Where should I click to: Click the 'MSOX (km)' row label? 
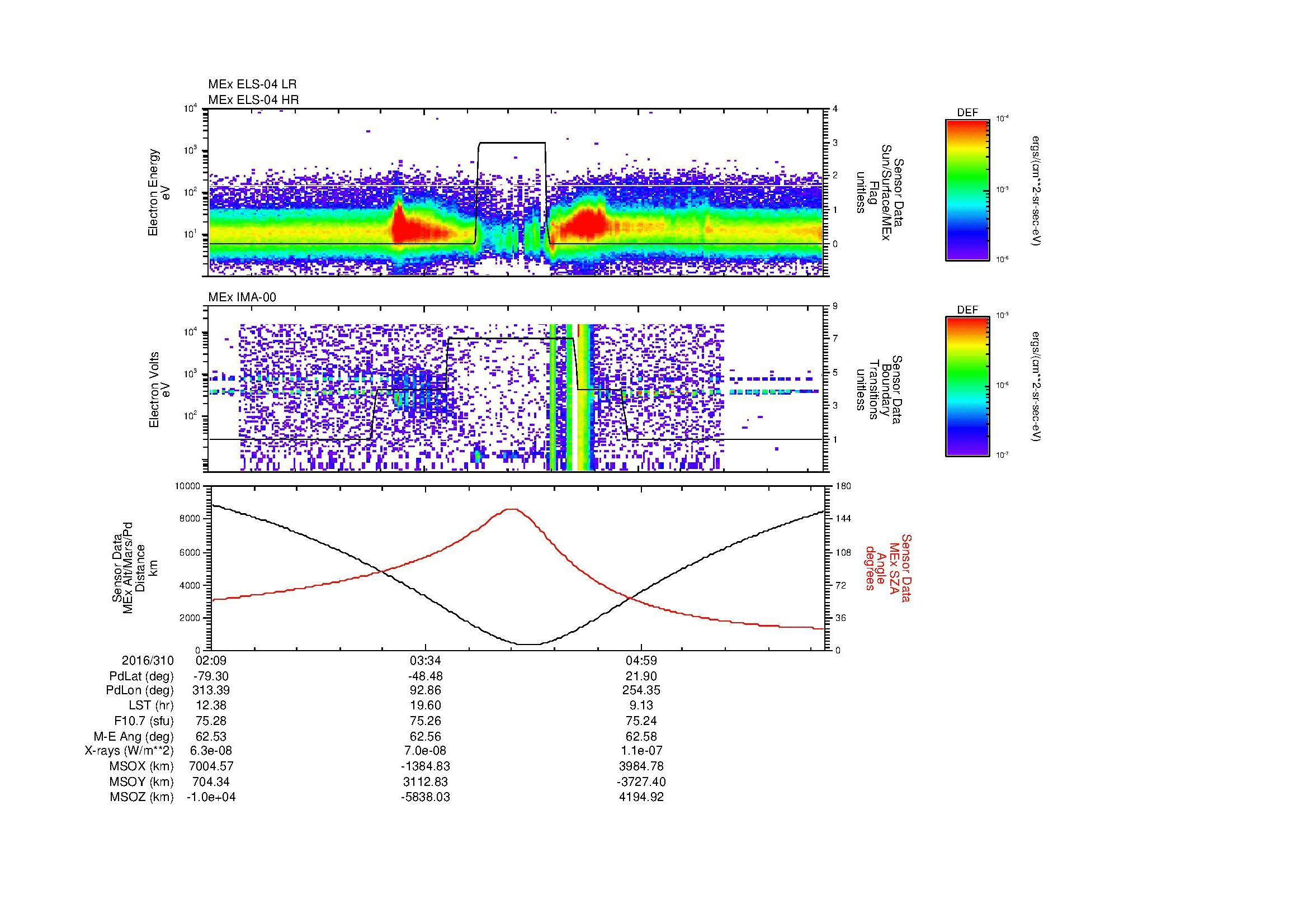(x=142, y=766)
